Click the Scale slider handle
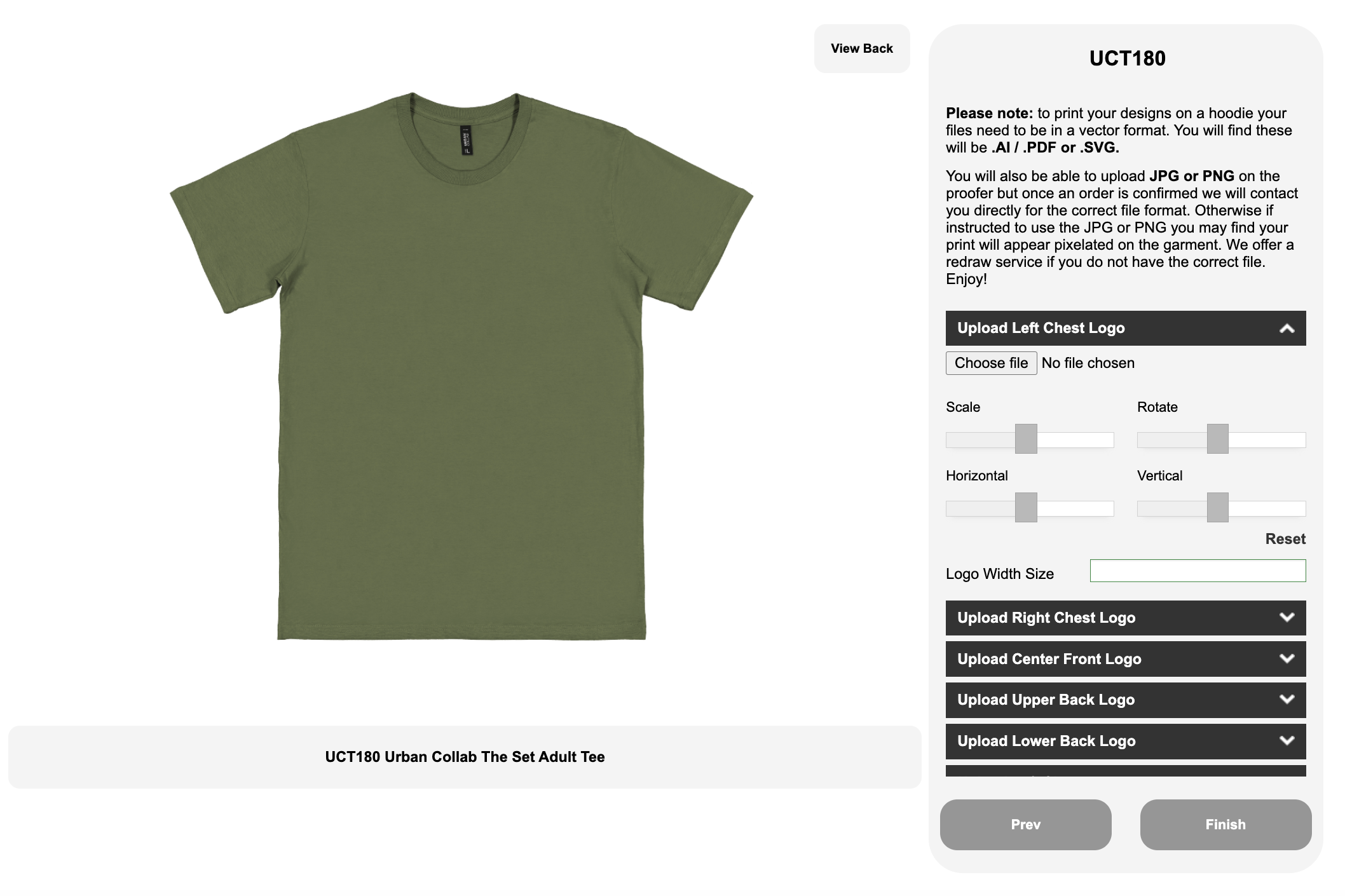 click(1025, 438)
